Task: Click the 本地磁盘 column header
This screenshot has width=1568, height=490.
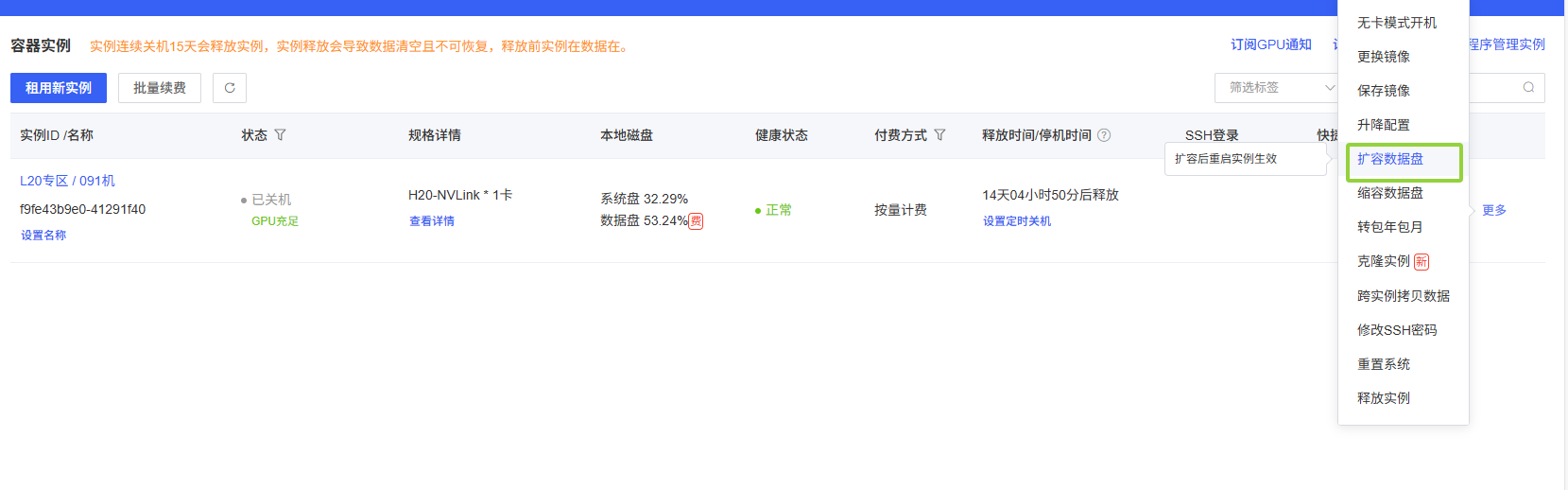Action: pyautogui.click(x=627, y=135)
